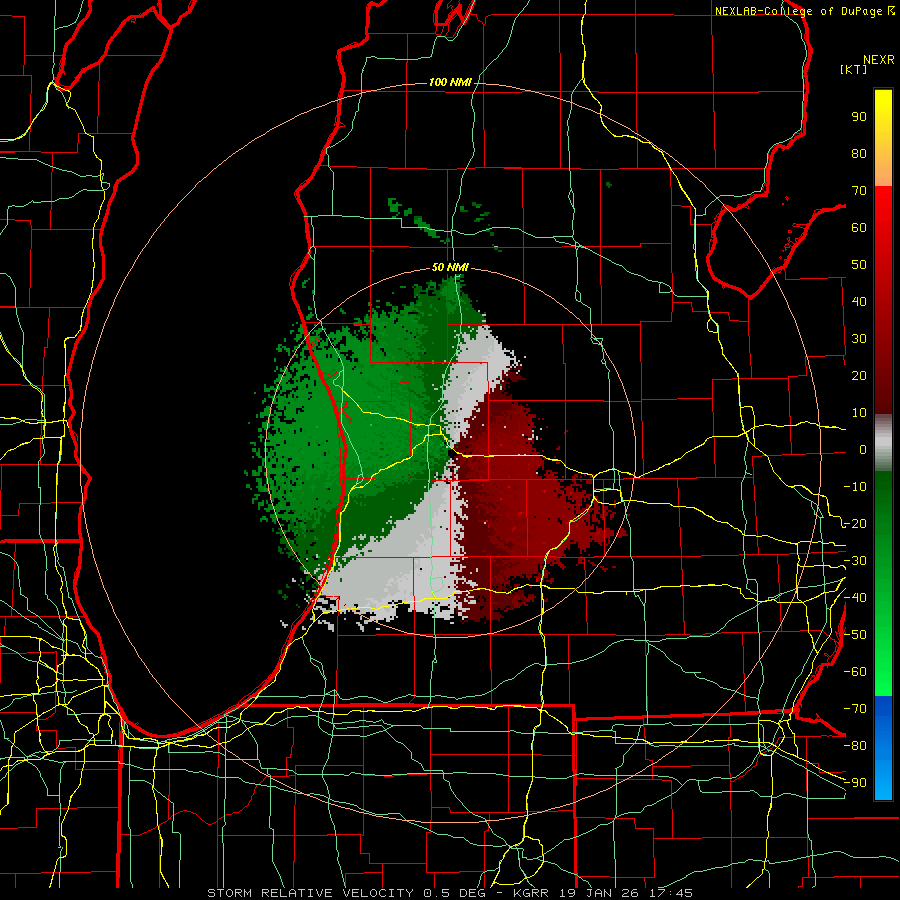Click the -10 value on the velocity scale
Image resolution: width=900 pixels, height=900 pixels.
point(855,487)
